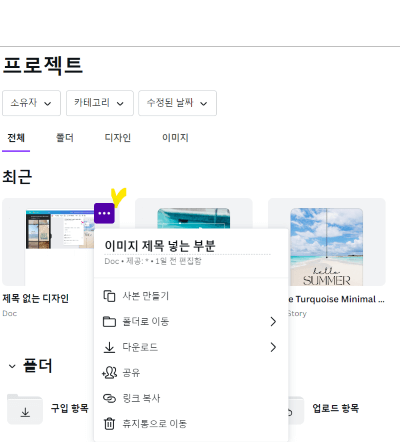Open the turquoise water design thumbnail
Viewport: 400px width, 442px height.
194,214
